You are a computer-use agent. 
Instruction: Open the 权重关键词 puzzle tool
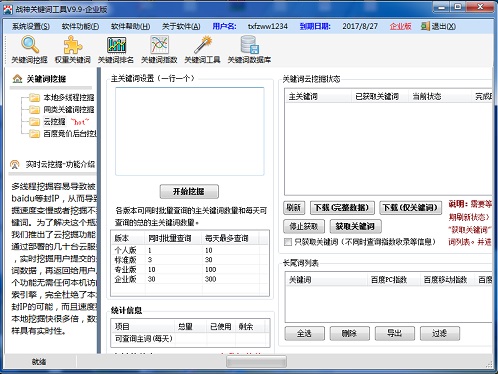73,50
